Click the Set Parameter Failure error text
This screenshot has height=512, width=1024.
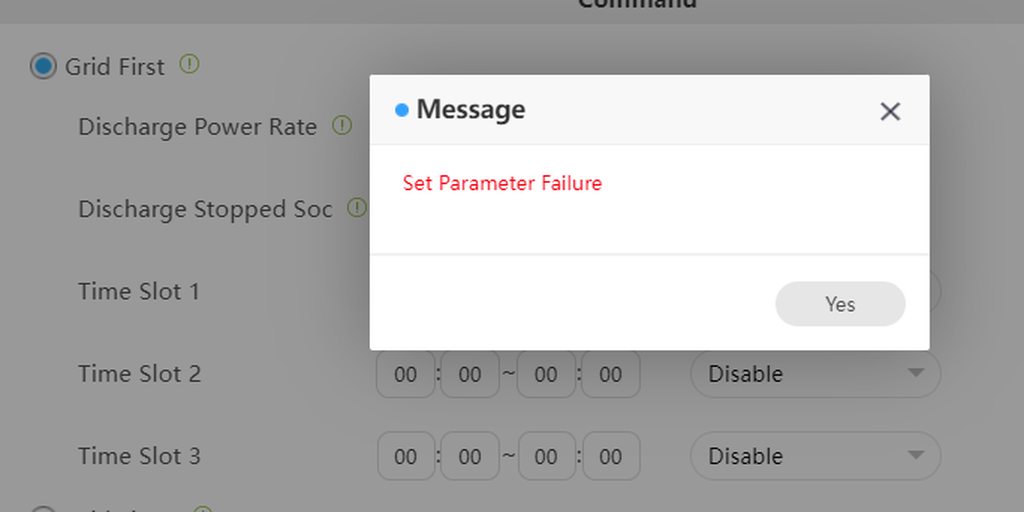pyautogui.click(x=502, y=183)
